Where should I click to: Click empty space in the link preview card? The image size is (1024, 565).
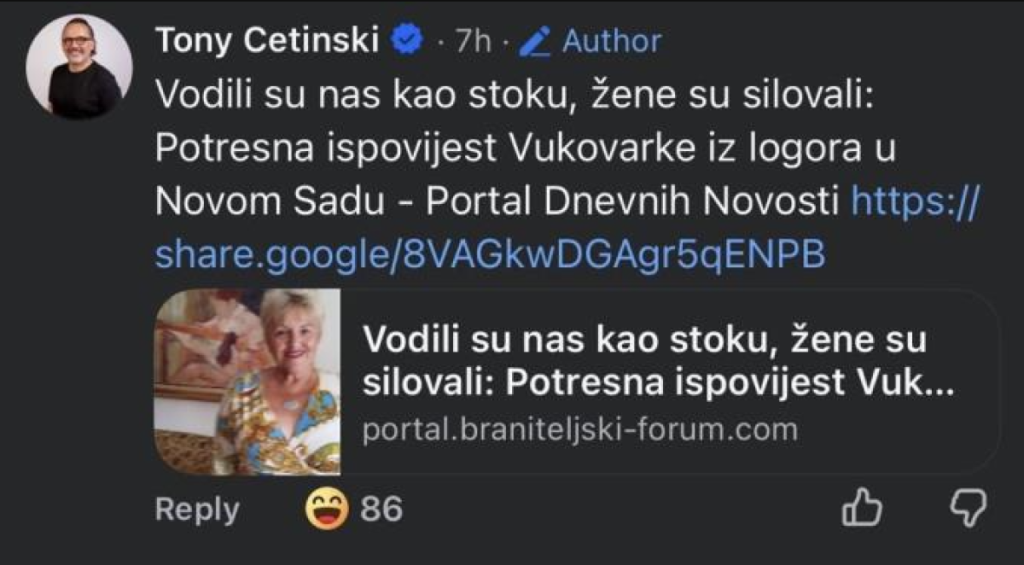tap(900, 440)
